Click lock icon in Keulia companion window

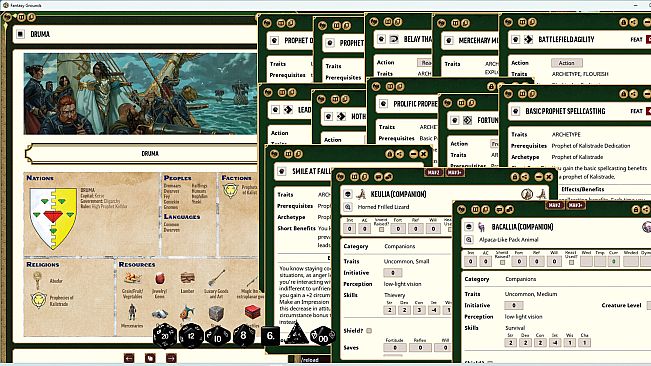tap(515, 177)
